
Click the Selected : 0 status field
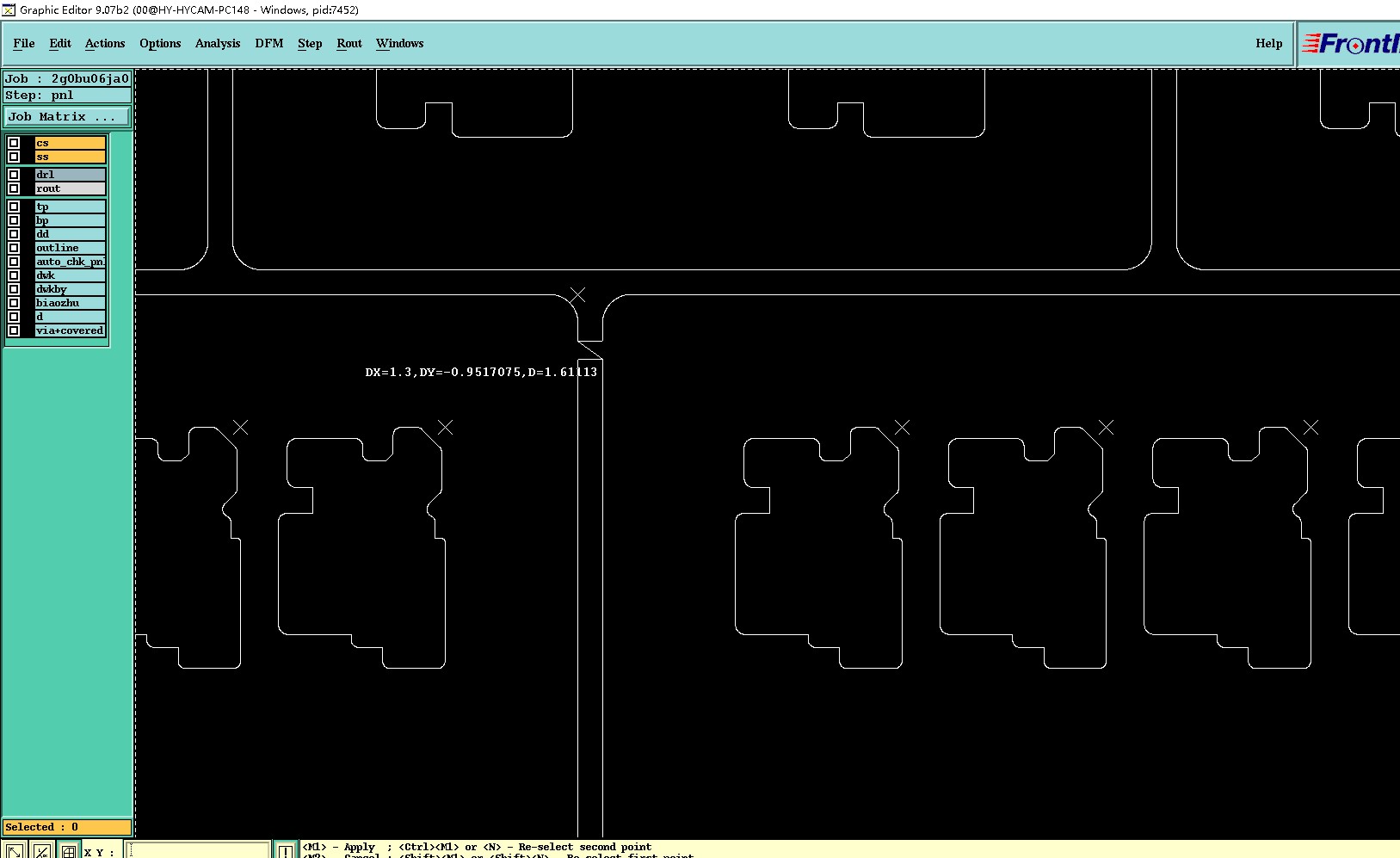coord(67,827)
